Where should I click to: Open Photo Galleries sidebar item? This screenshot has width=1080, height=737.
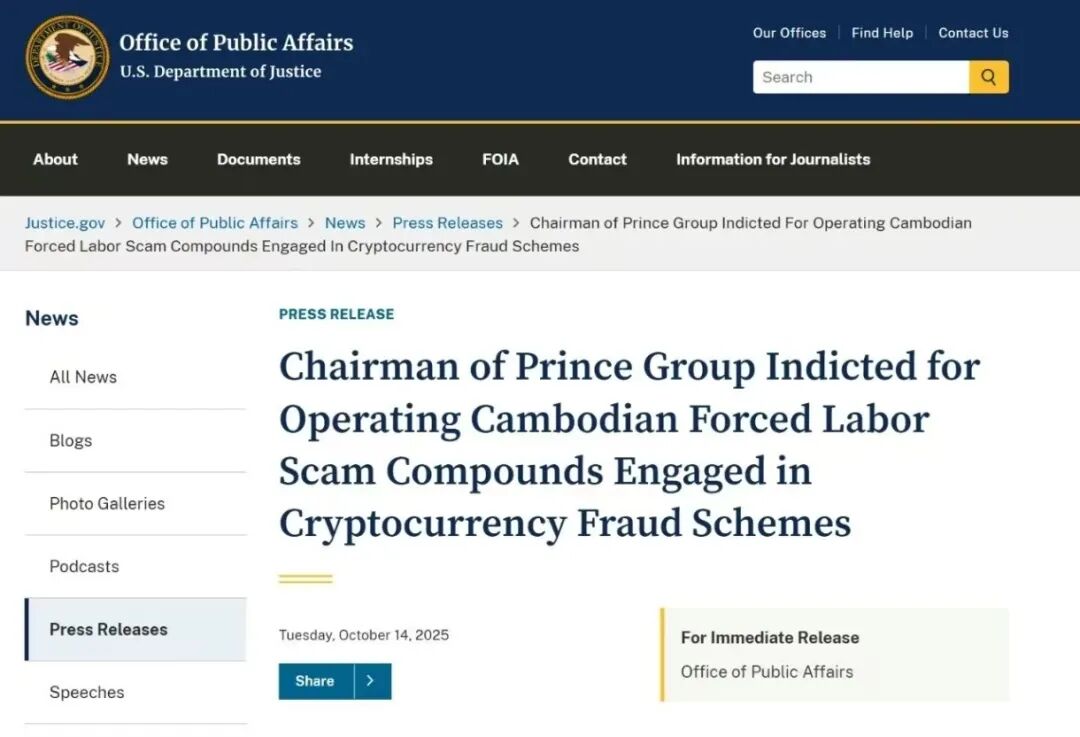(107, 503)
